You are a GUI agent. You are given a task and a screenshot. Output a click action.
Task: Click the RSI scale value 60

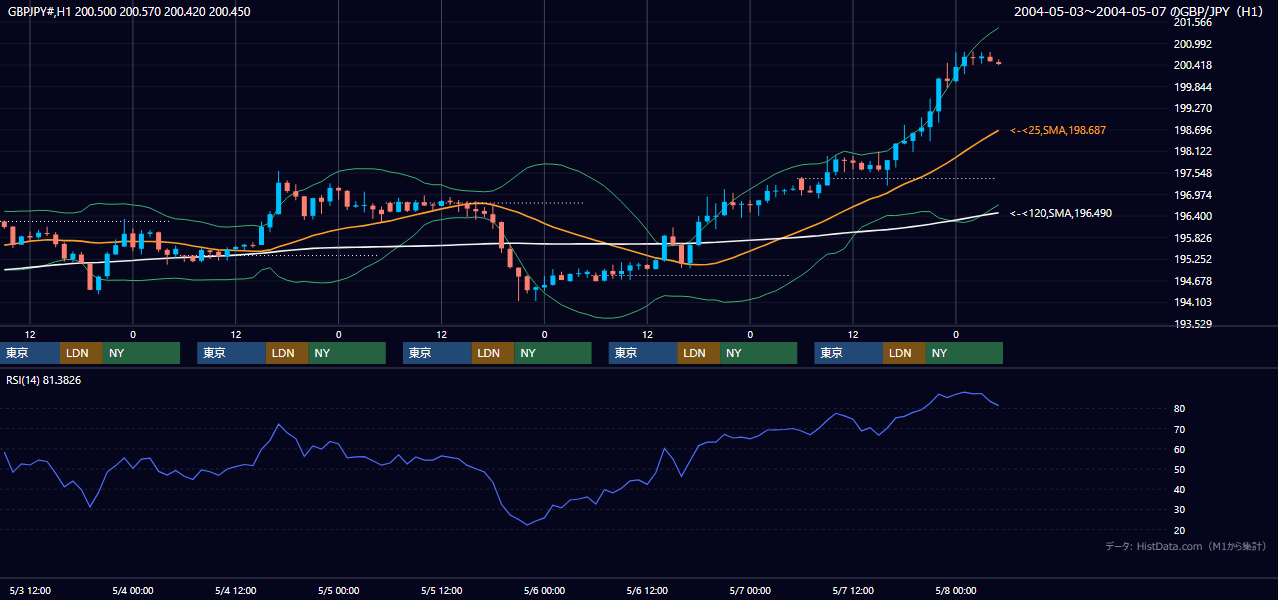1180,449
